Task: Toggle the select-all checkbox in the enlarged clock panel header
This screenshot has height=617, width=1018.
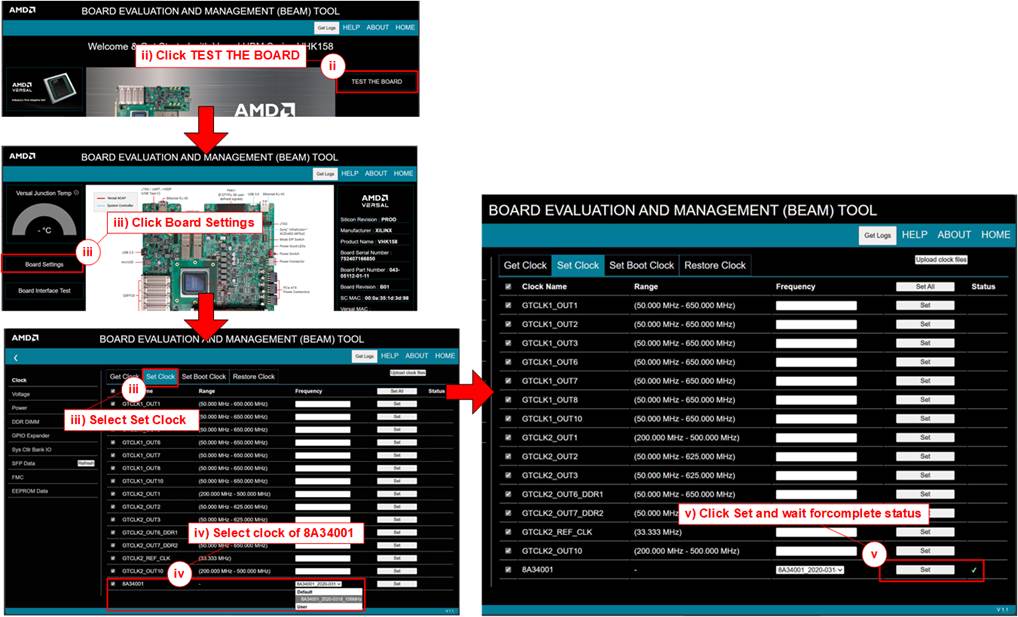Action: (508, 286)
